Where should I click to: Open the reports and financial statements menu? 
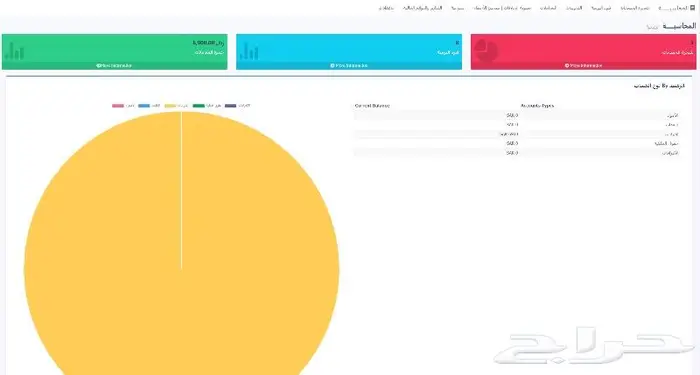[422, 8]
